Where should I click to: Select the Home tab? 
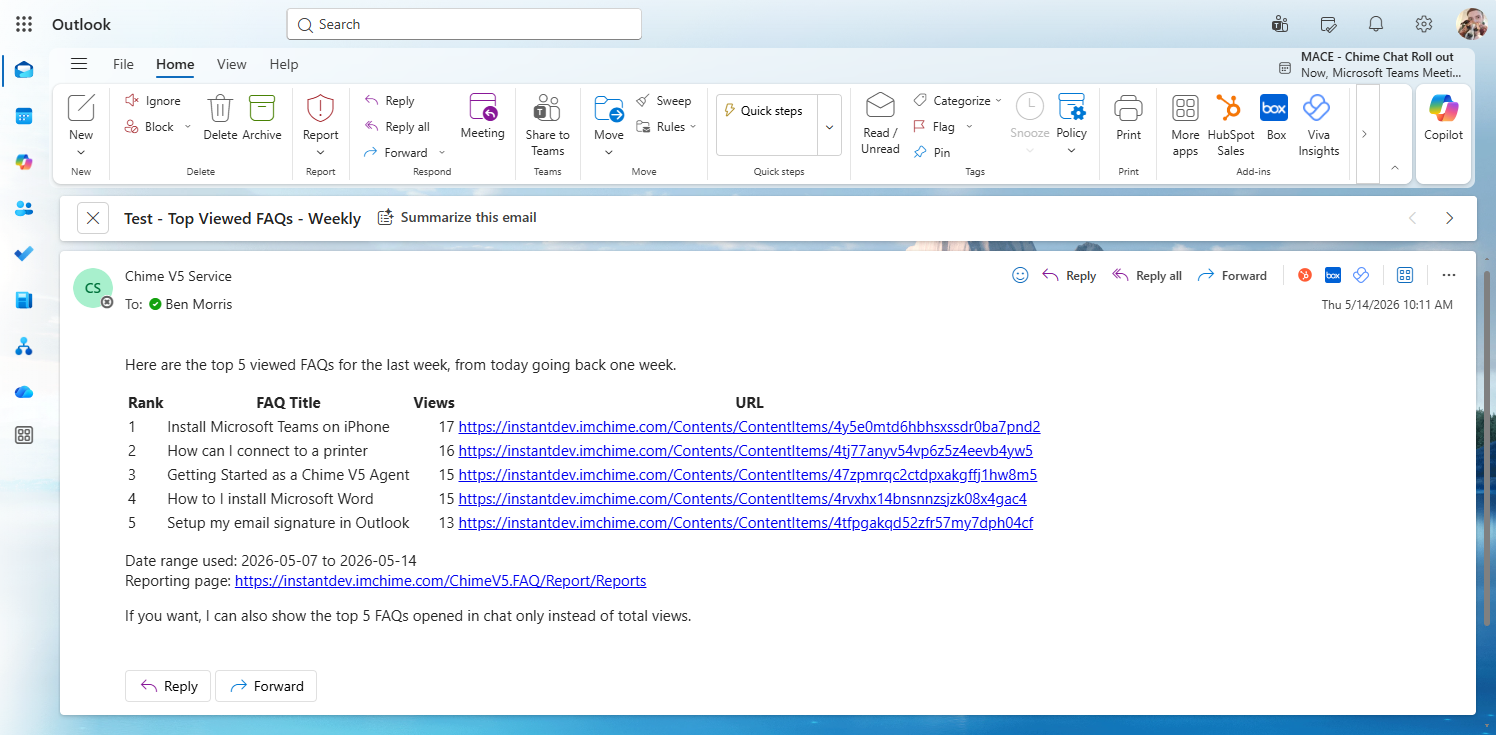tap(175, 64)
